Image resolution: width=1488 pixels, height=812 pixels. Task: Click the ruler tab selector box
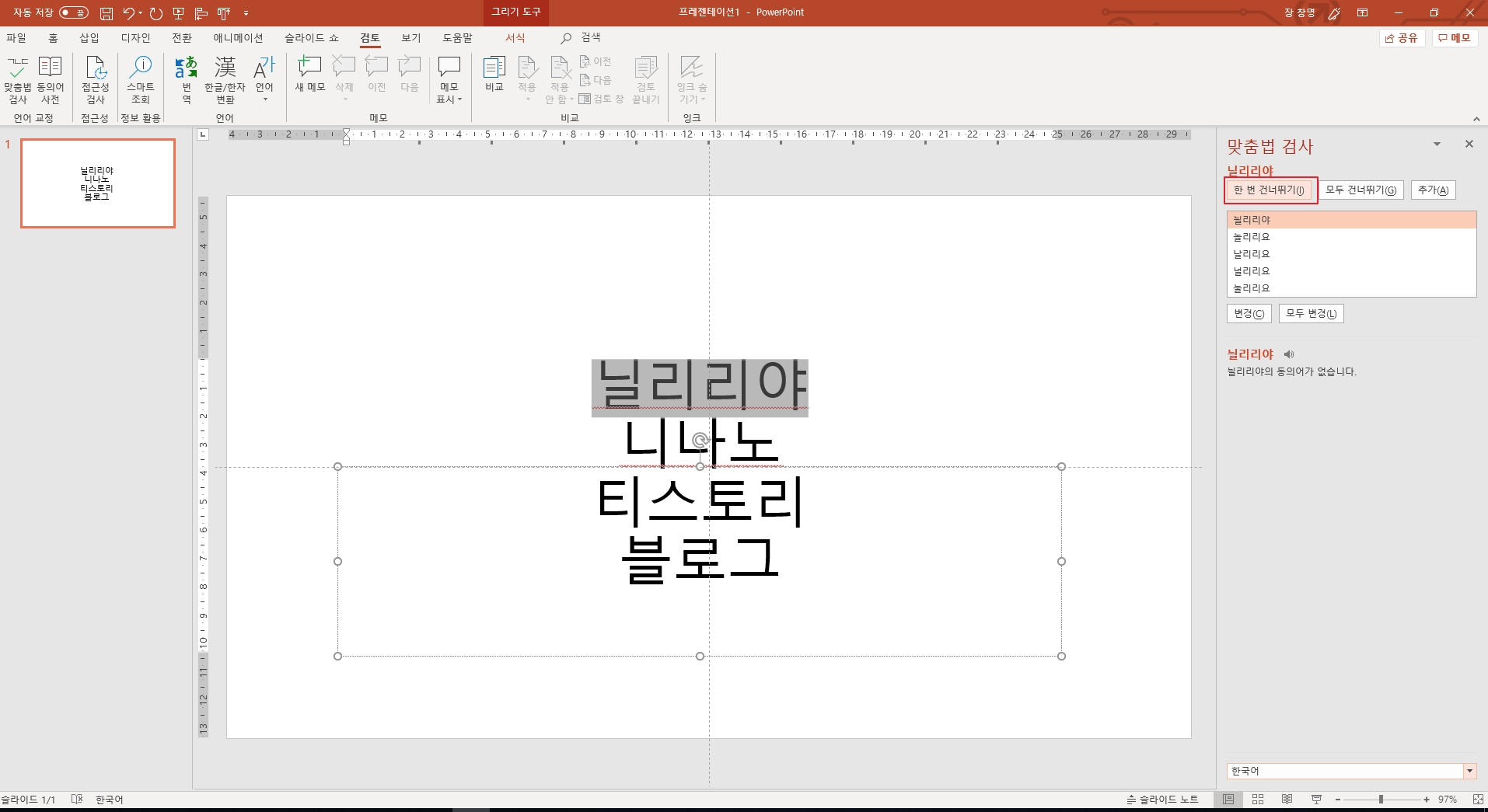tap(203, 134)
